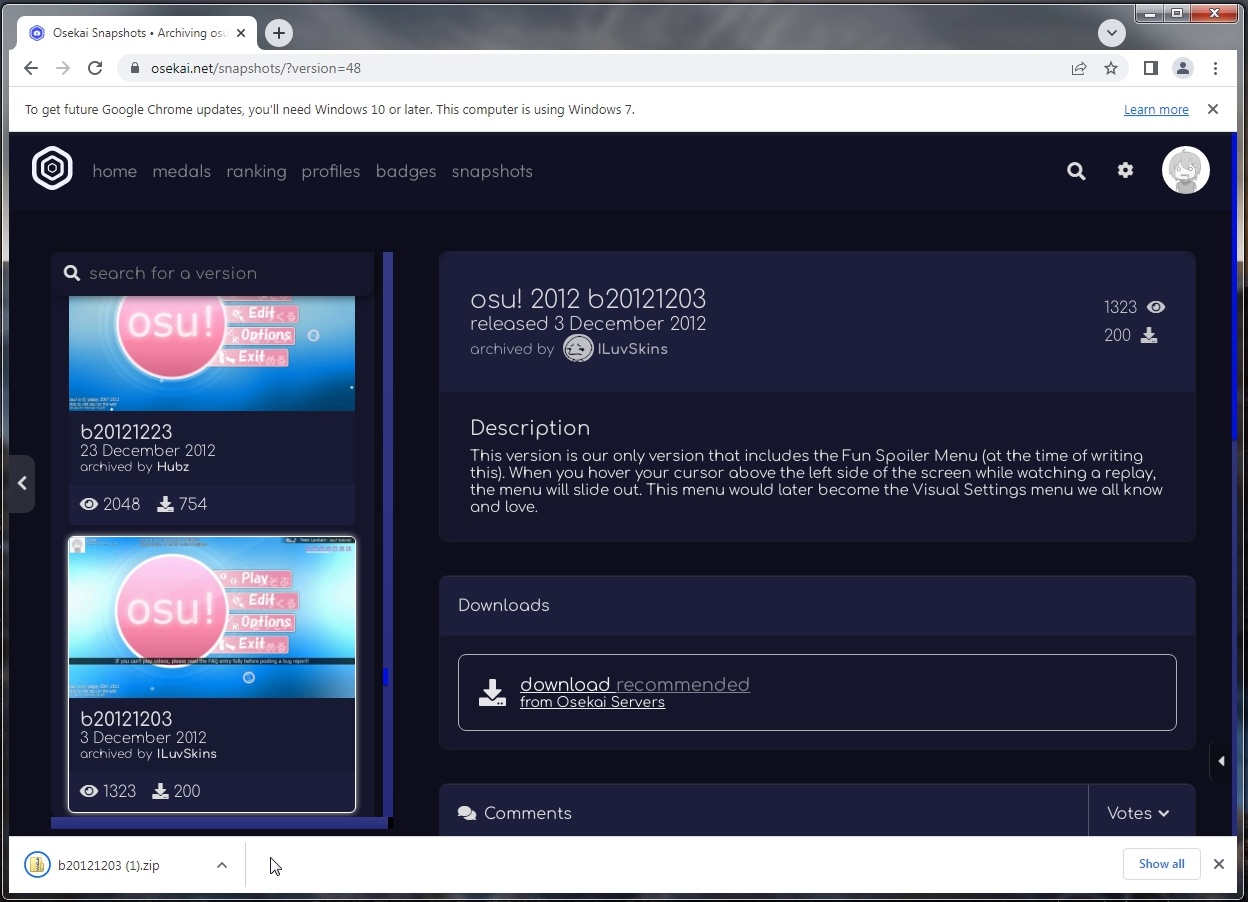The width and height of the screenshot is (1248, 902).
Task: Open ILuvSkins profile link in header
Action: pos(632,349)
